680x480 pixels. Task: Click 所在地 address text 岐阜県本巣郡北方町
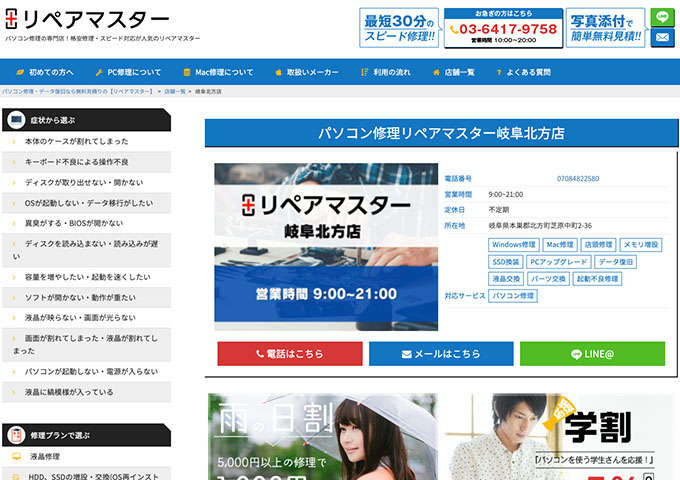(540, 225)
